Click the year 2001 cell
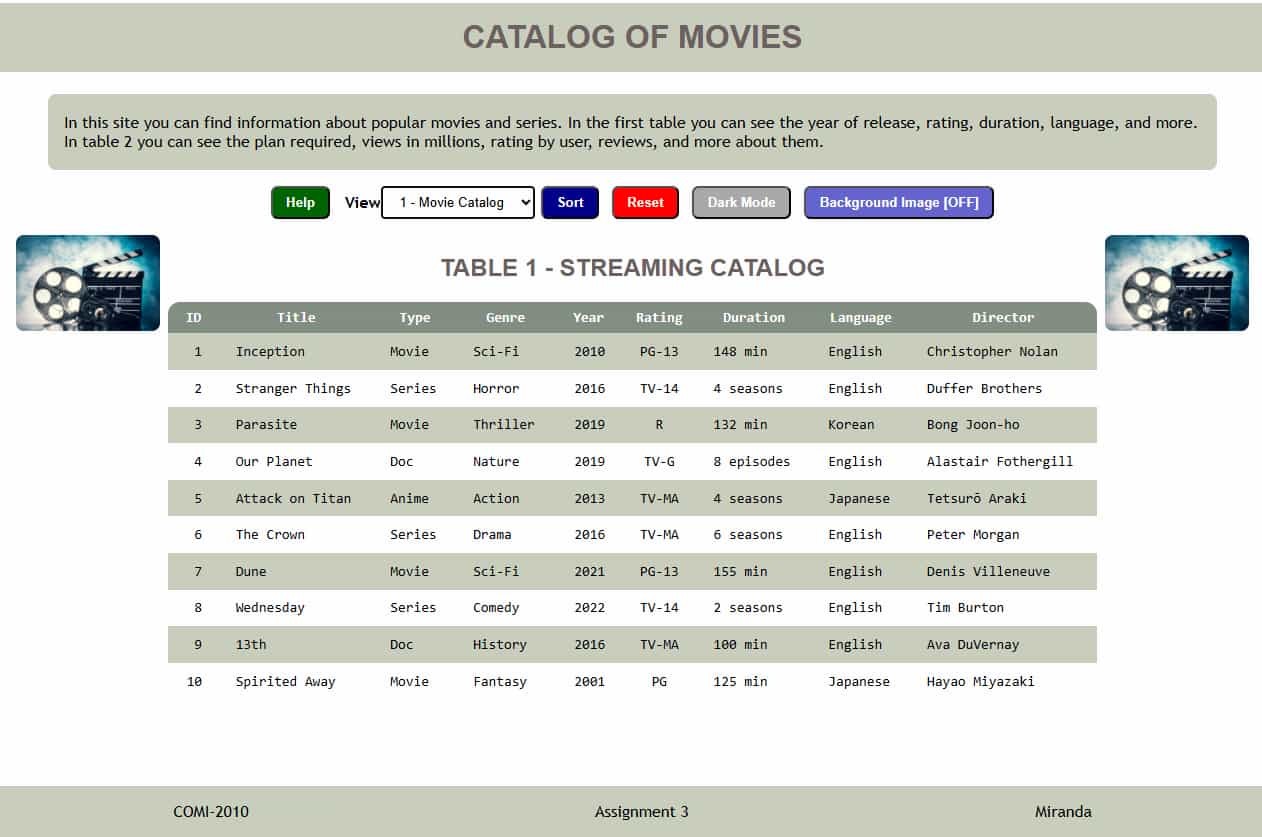 point(590,681)
